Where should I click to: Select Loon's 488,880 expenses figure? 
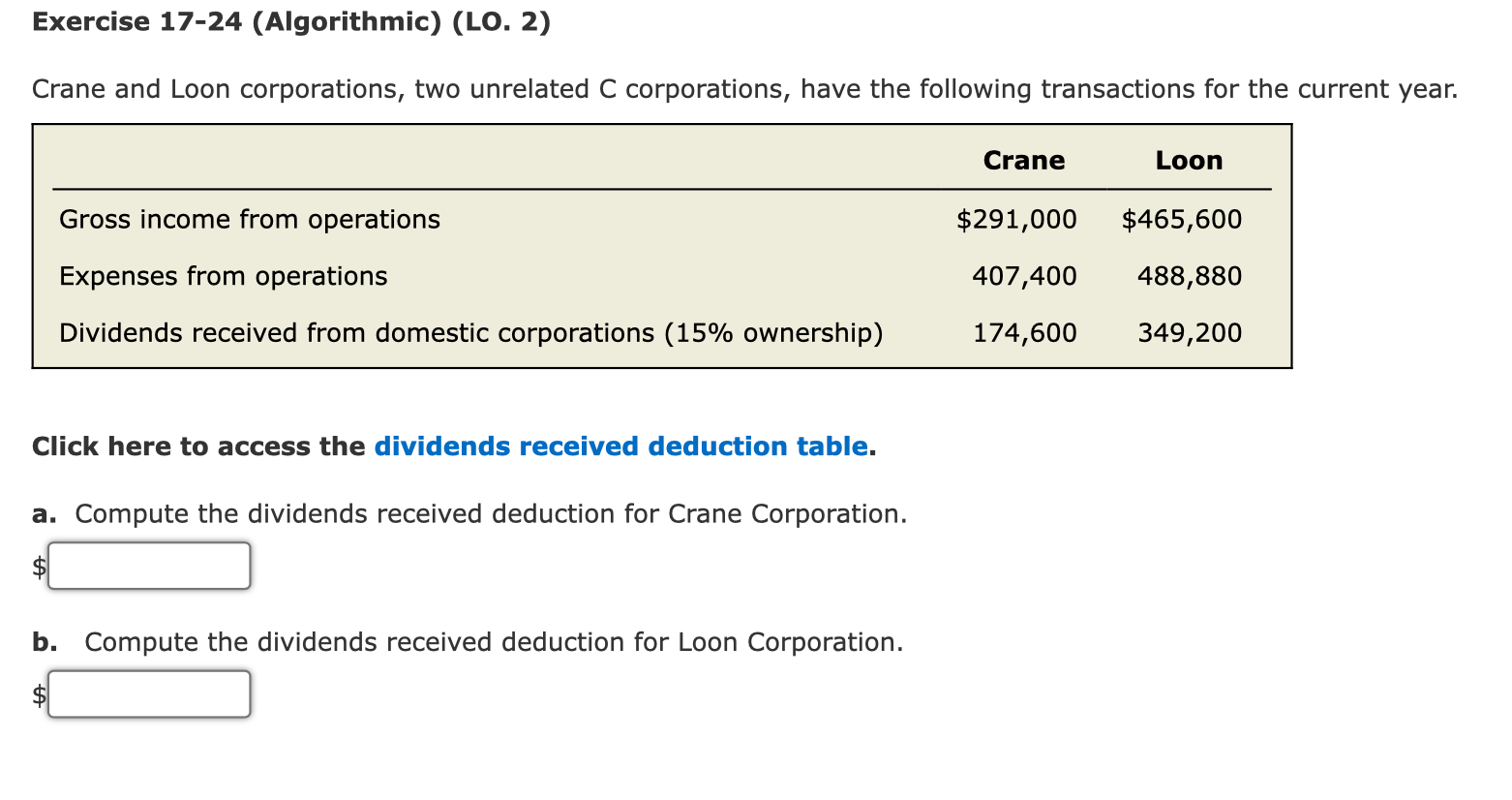point(1189,276)
